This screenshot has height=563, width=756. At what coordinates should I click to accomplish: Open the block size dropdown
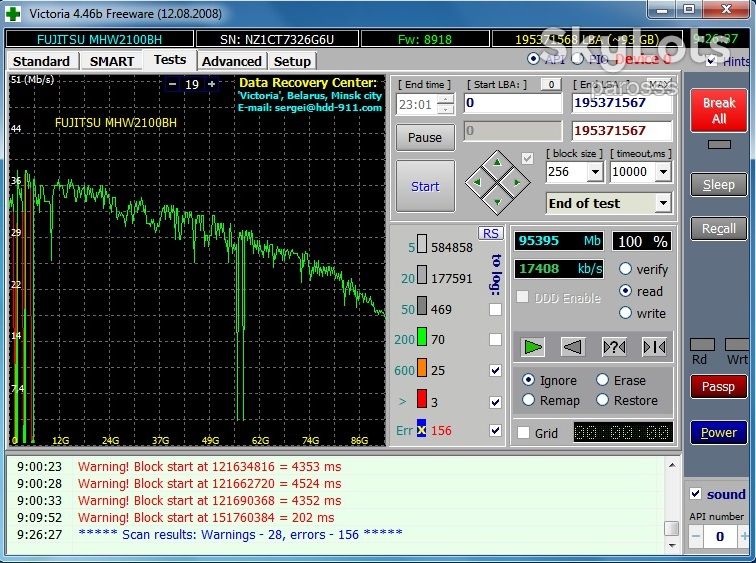(595, 172)
